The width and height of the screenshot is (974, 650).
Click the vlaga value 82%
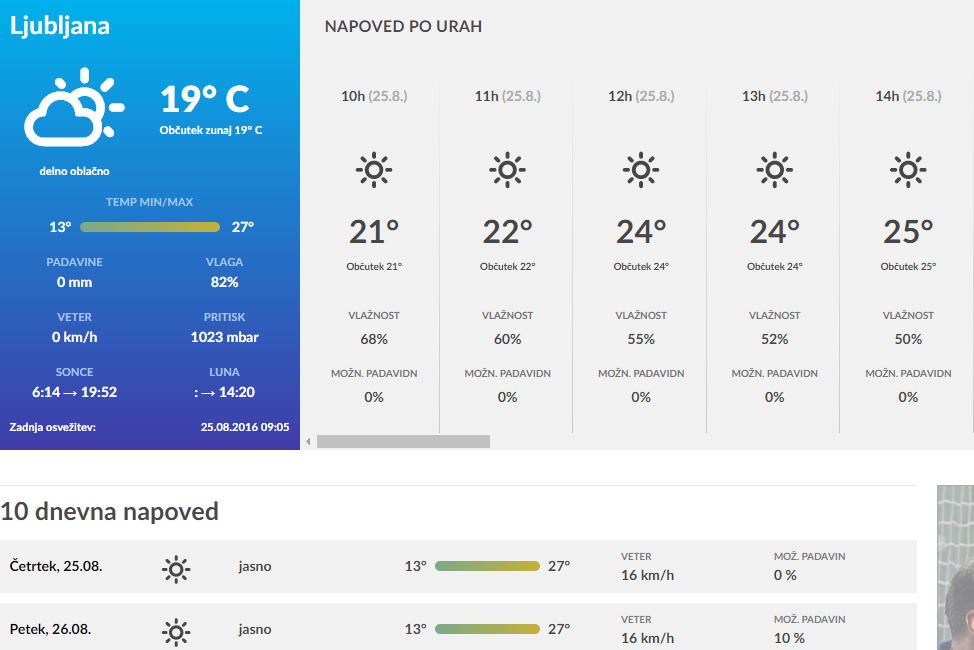[224, 282]
